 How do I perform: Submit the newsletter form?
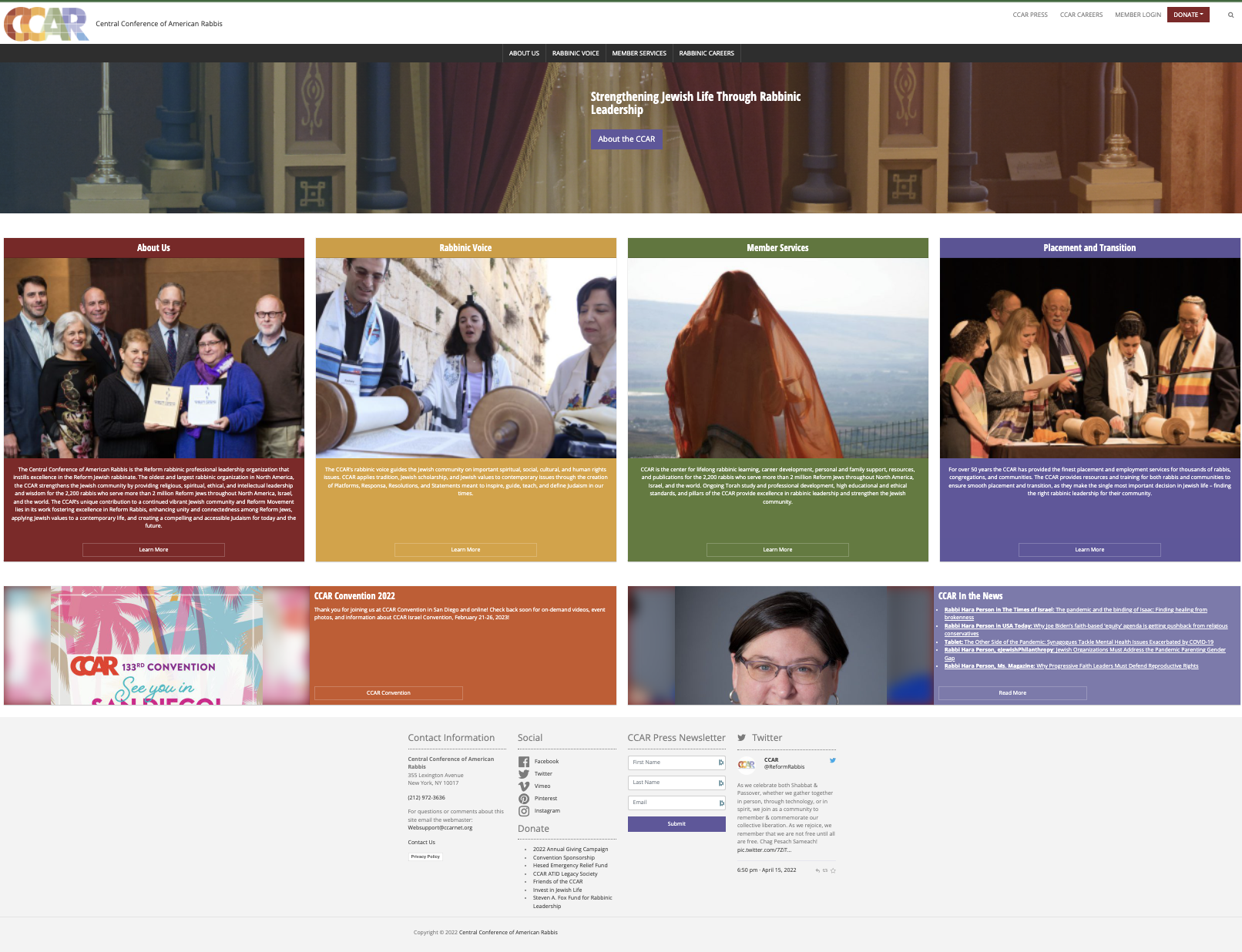(676, 824)
